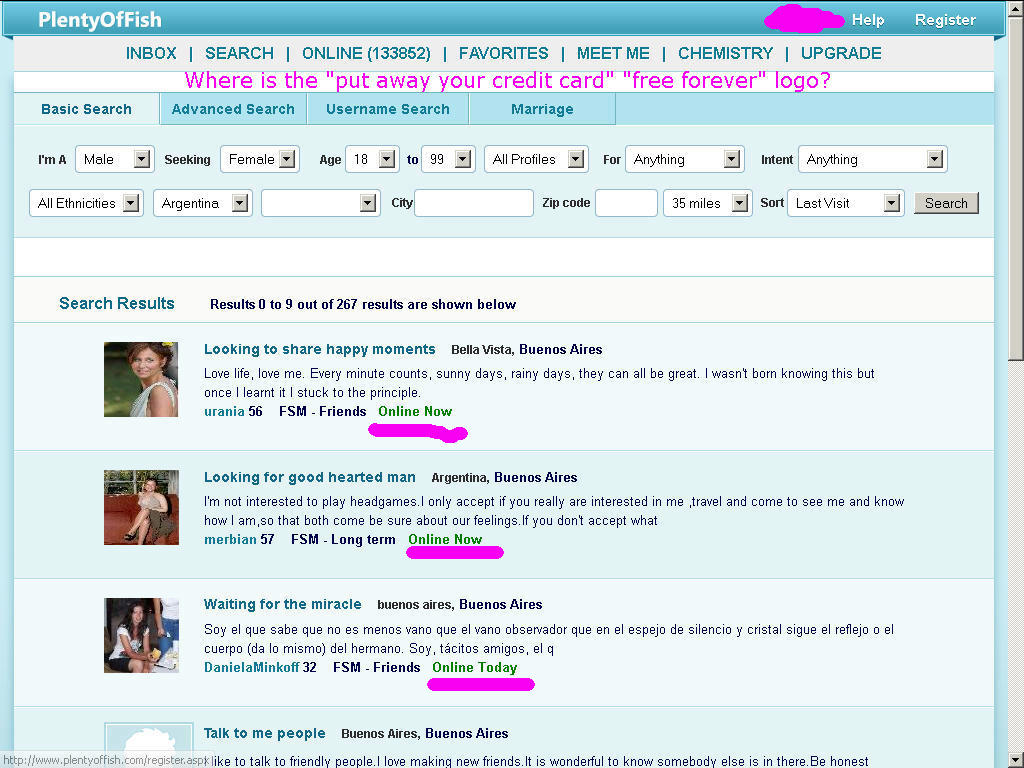
Task: Open placeholder photo of Talk to me people
Action: click(x=149, y=744)
